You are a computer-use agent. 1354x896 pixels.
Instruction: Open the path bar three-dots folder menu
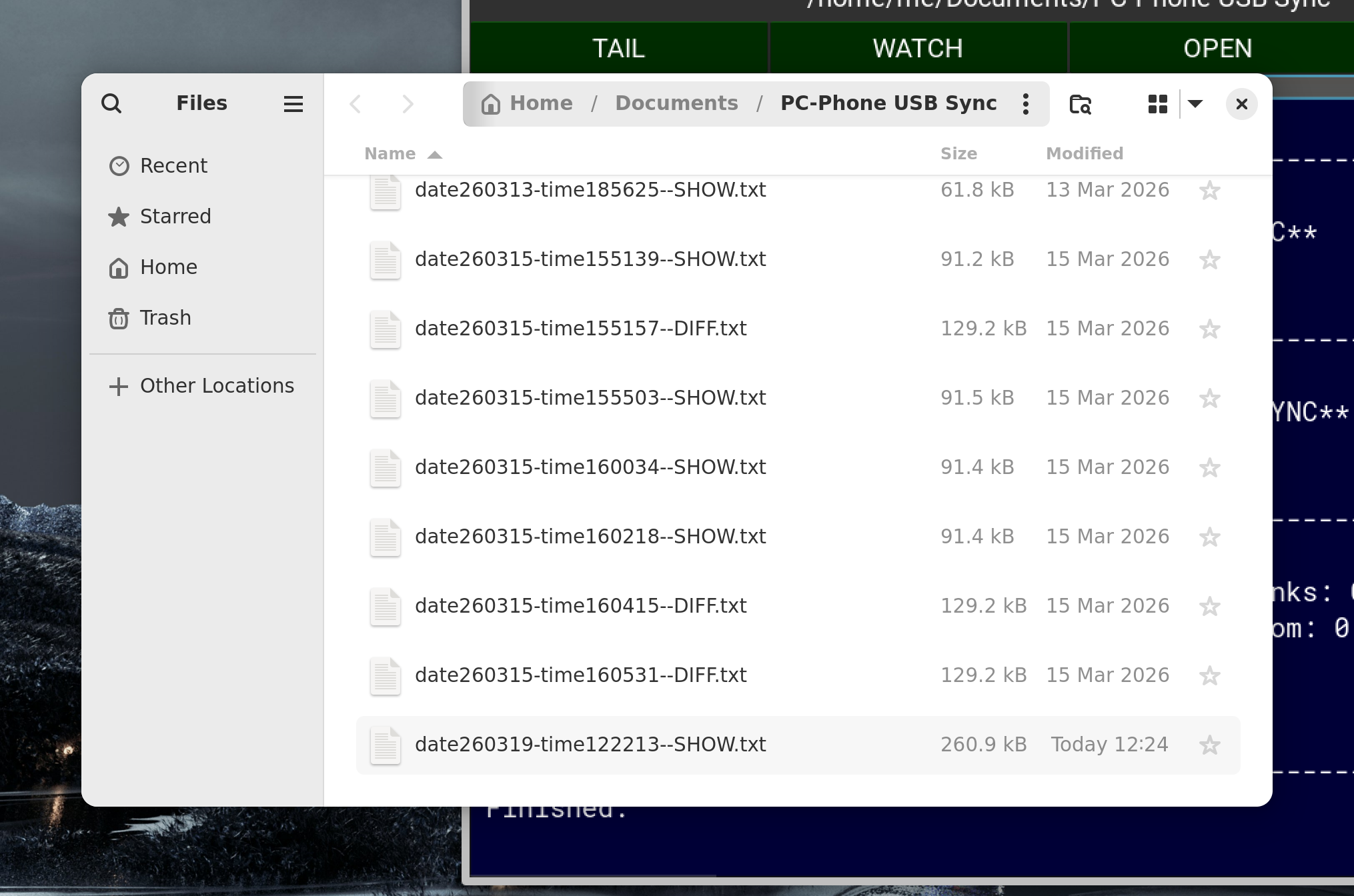pyautogui.click(x=1025, y=104)
